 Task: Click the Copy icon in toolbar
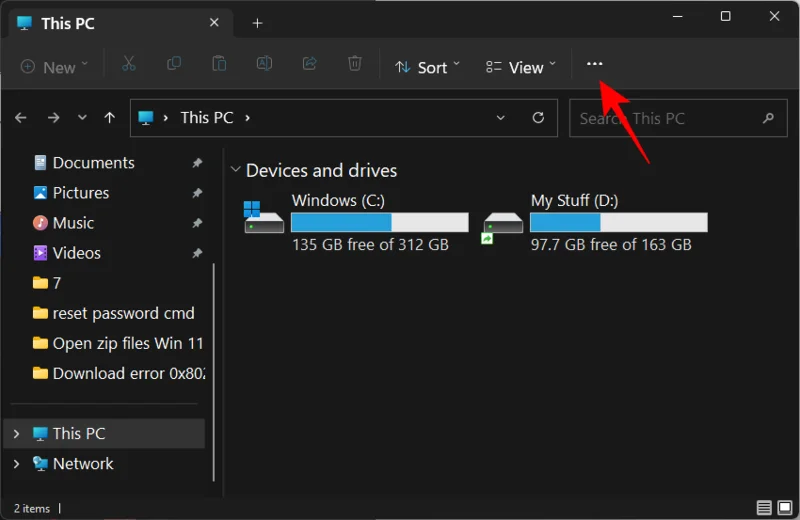174,64
